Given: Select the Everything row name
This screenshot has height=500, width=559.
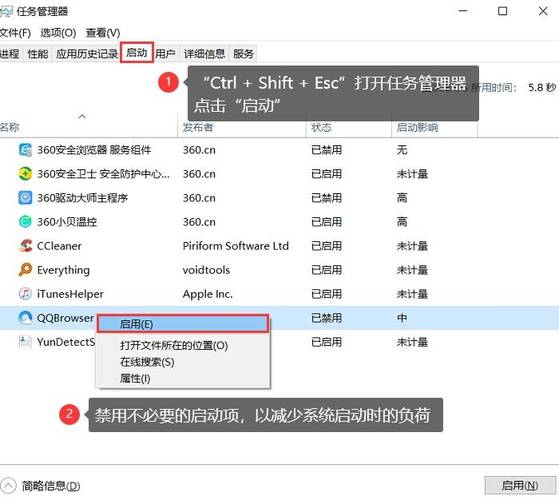Looking at the screenshot, I should click(x=63, y=270).
